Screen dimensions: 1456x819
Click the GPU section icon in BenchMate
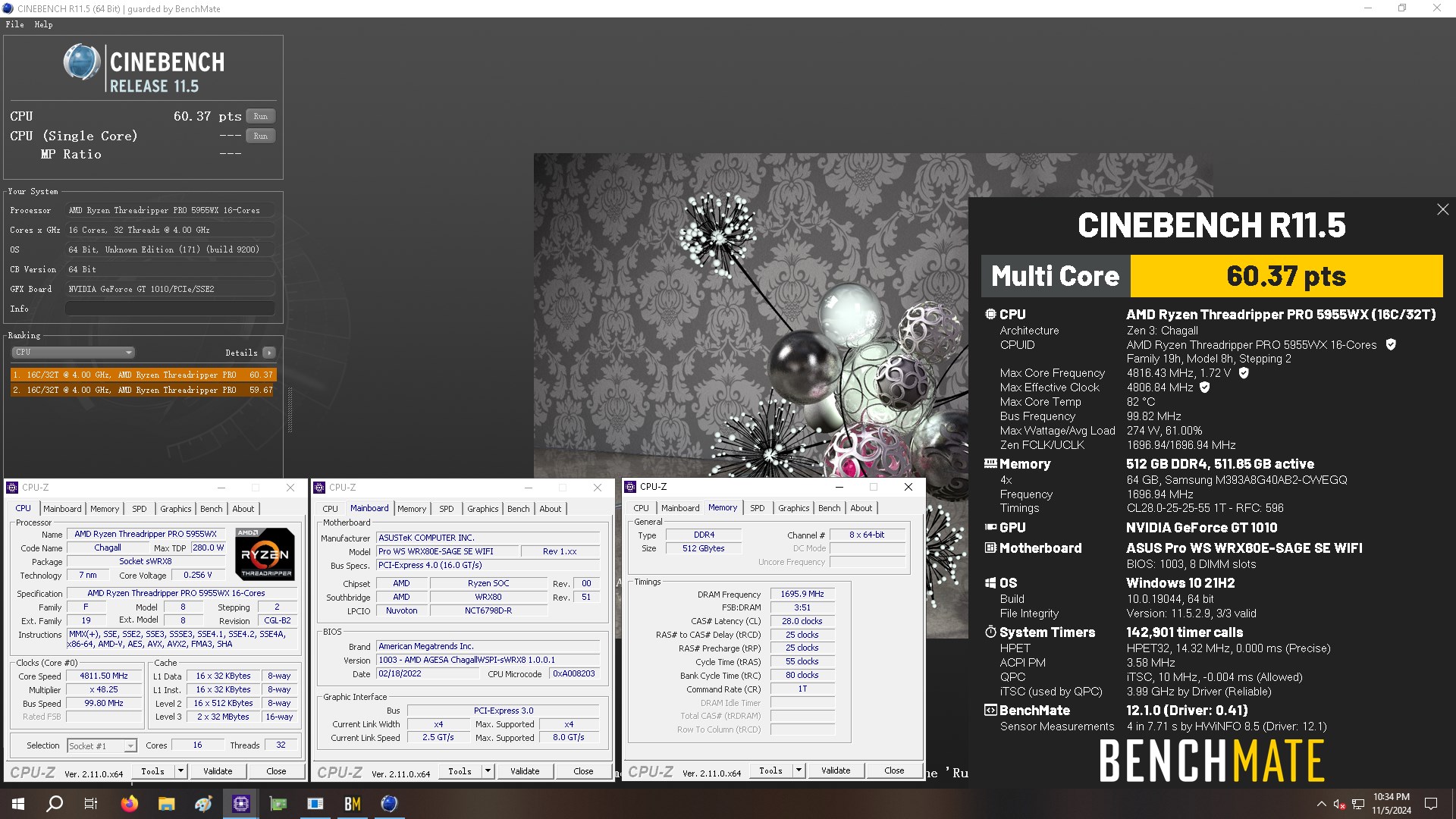pos(990,527)
